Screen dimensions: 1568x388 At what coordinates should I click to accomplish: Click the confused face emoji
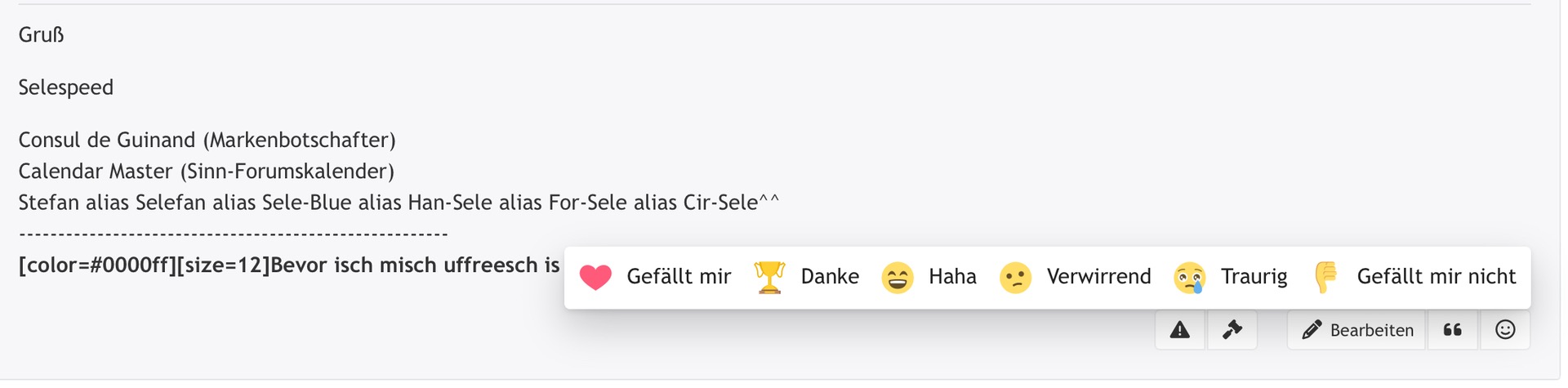point(1015,278)
